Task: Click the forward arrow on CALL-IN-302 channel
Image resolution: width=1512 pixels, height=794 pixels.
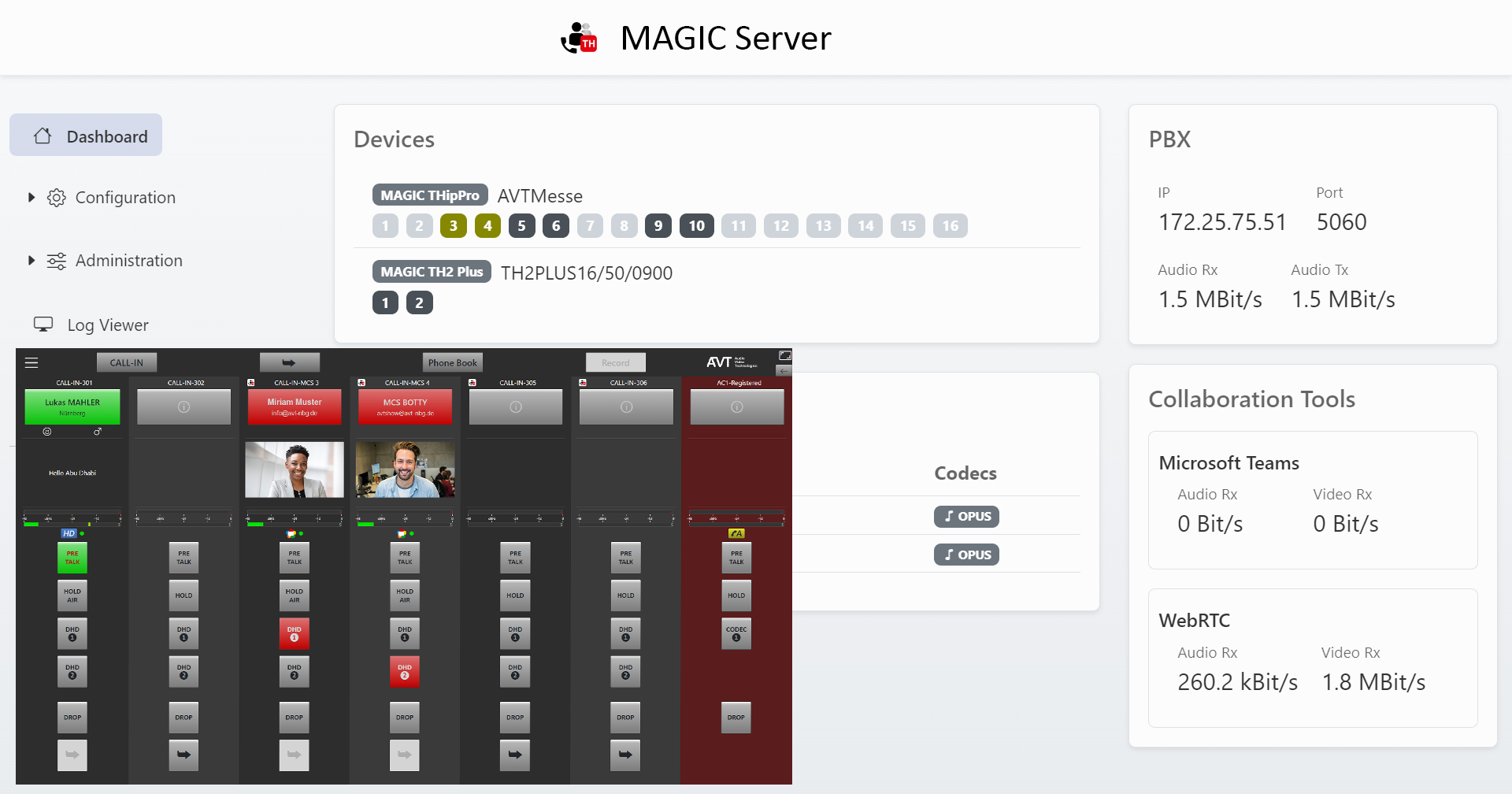Action: pyautogui.click(x=183, y=755)
